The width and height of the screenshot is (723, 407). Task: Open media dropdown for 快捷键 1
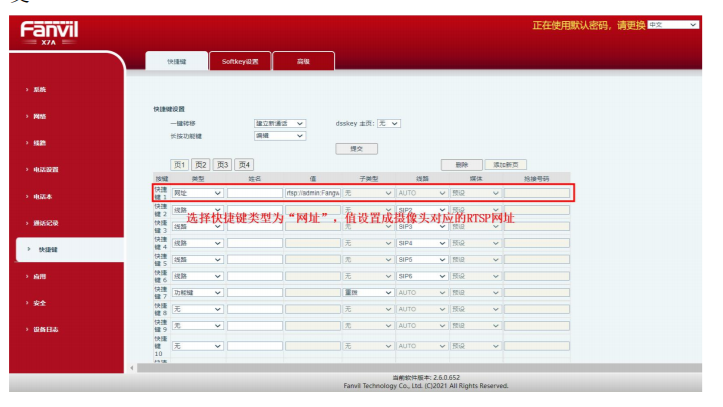point(475,194)
